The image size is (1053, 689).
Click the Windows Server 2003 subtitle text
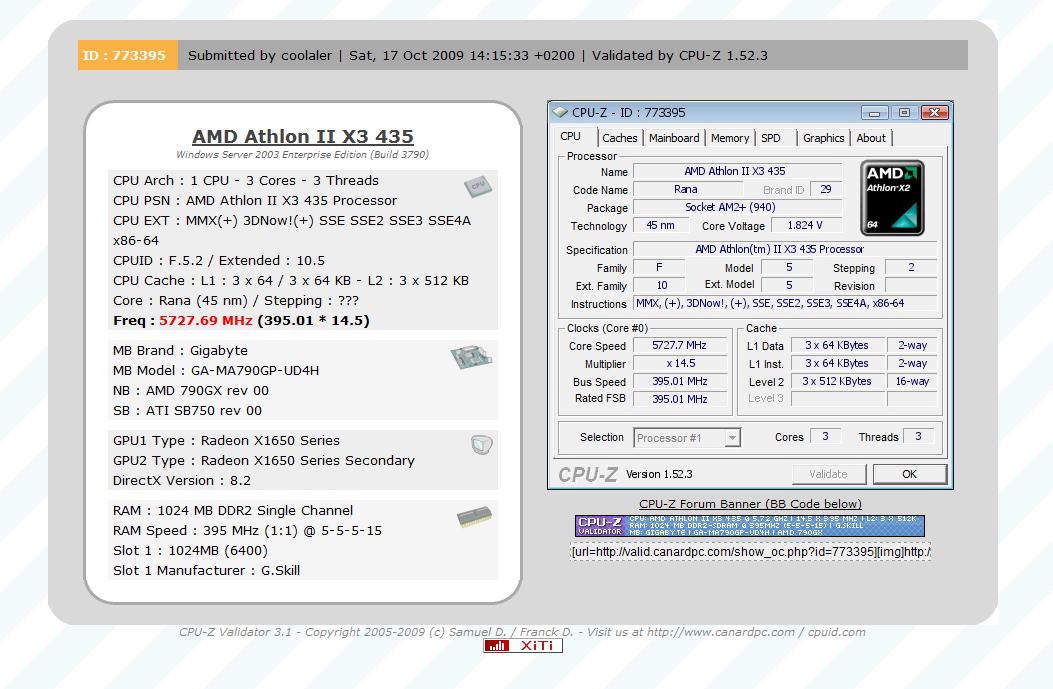[x=302, y=154]
